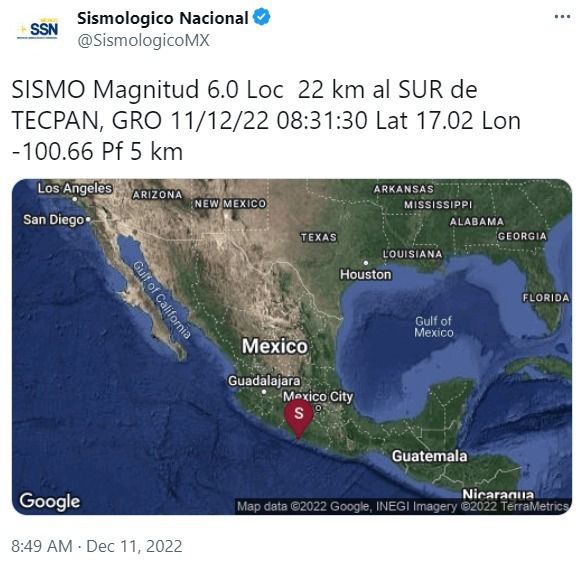Open the SSN profile avatar
Viewport: 584px width, 573px height.
pos(38,29)
